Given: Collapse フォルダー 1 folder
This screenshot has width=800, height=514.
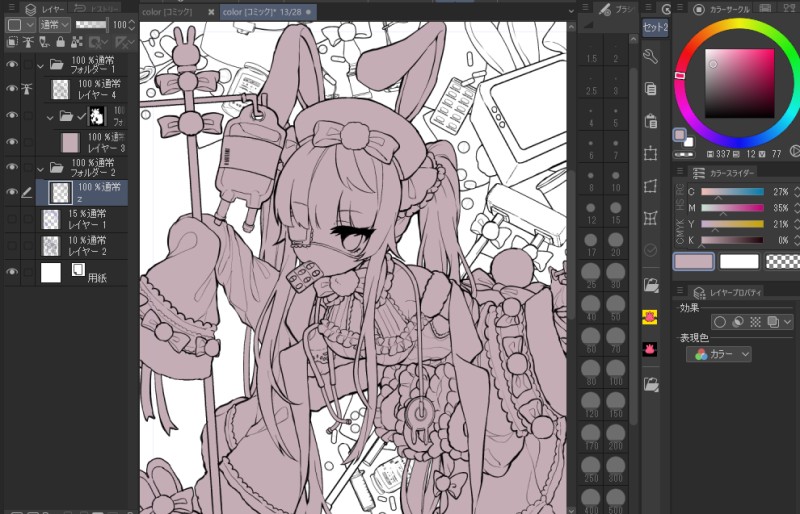Looking at the screenshot, I should (40, 65).
